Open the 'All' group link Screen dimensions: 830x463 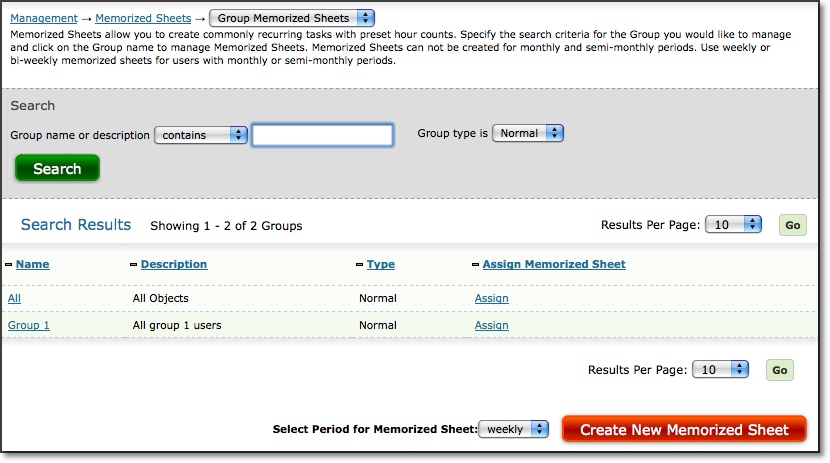(14, 298)
